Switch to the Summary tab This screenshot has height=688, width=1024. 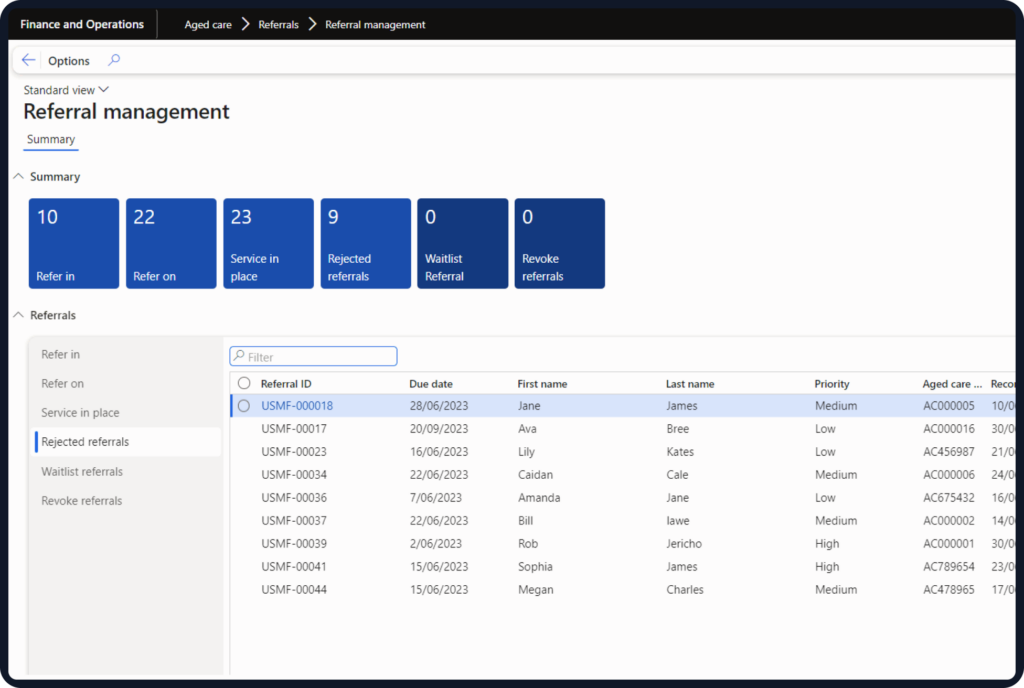51,140
